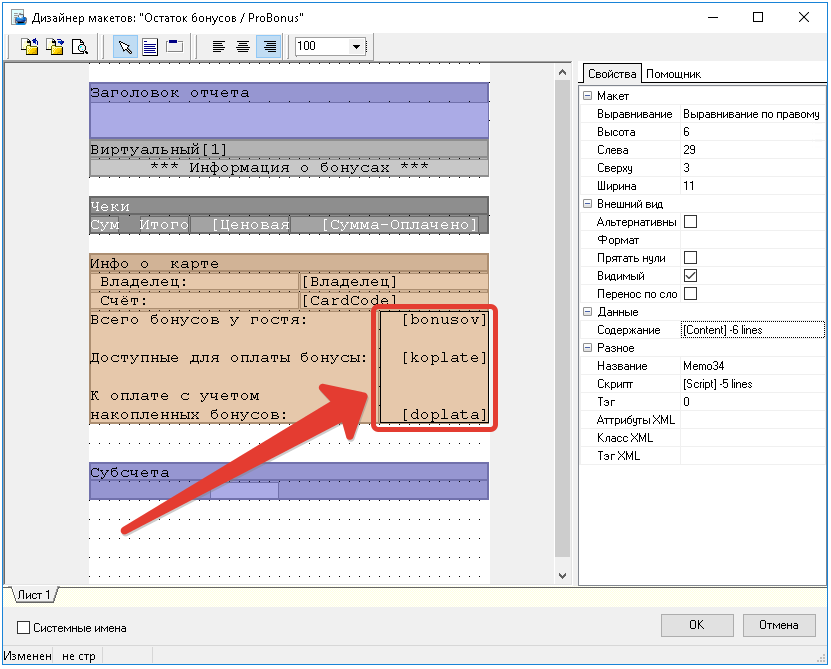Image resolution: width=831 pixels, height=669 pixels.
Task: Select the Заголовок отчета band header
Action: [289, 93]
